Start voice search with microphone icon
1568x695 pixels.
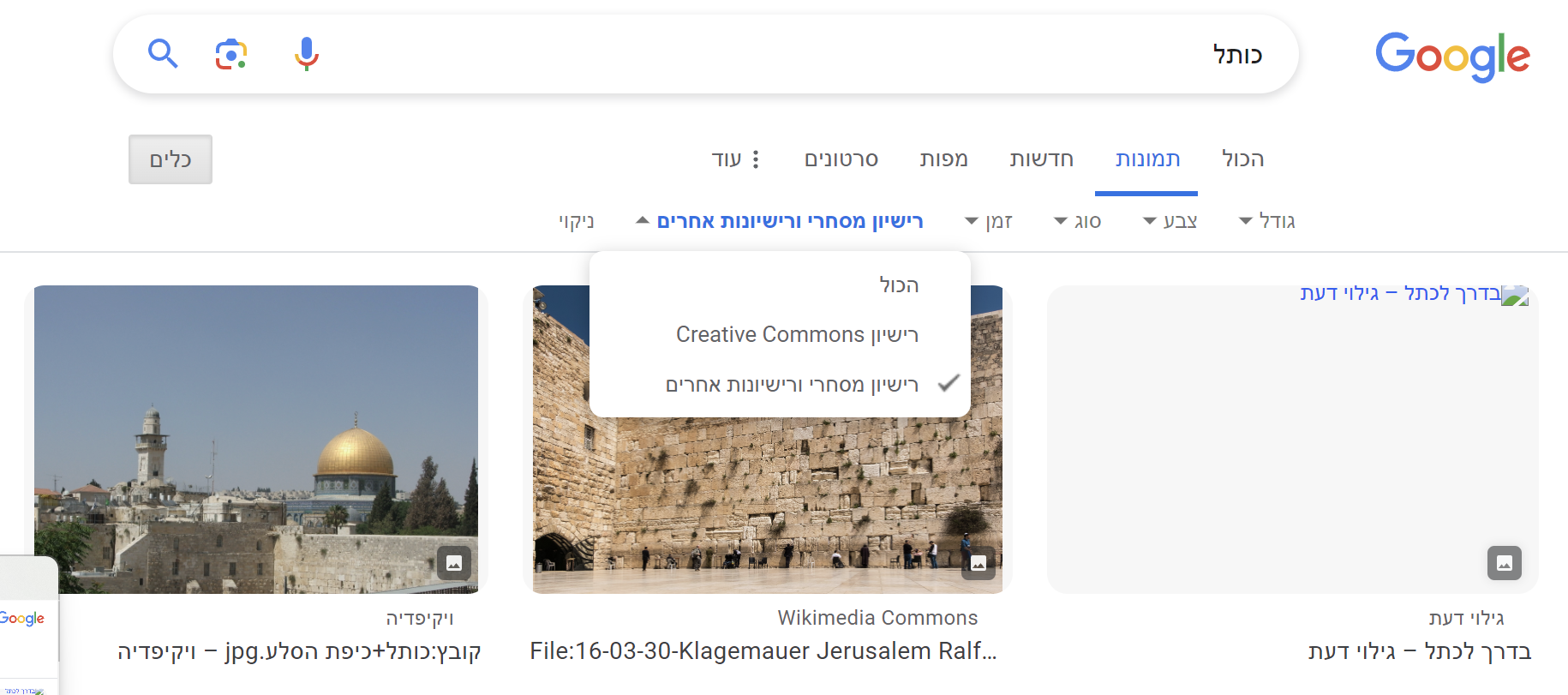(x=306, y=54)
